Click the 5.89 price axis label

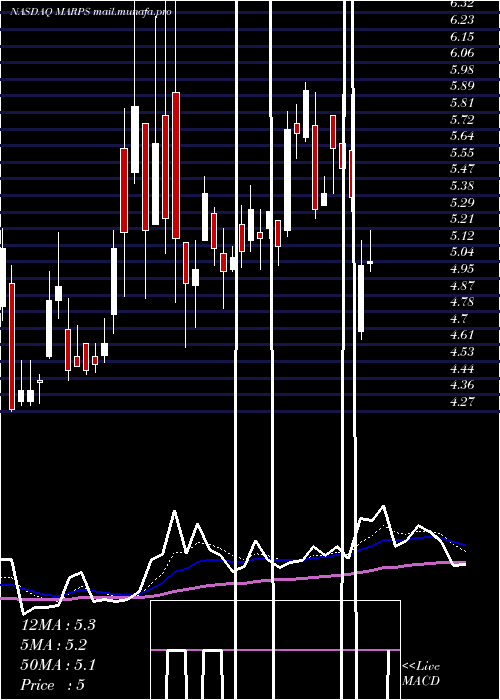pos(462,86)
